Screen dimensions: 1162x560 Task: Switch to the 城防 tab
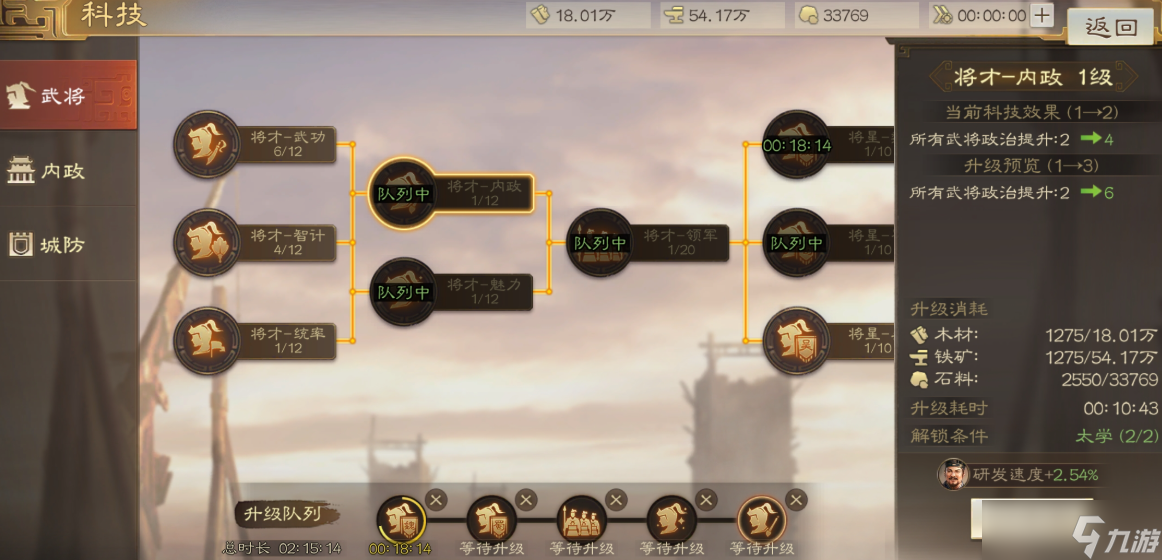(x=68, y=244)
